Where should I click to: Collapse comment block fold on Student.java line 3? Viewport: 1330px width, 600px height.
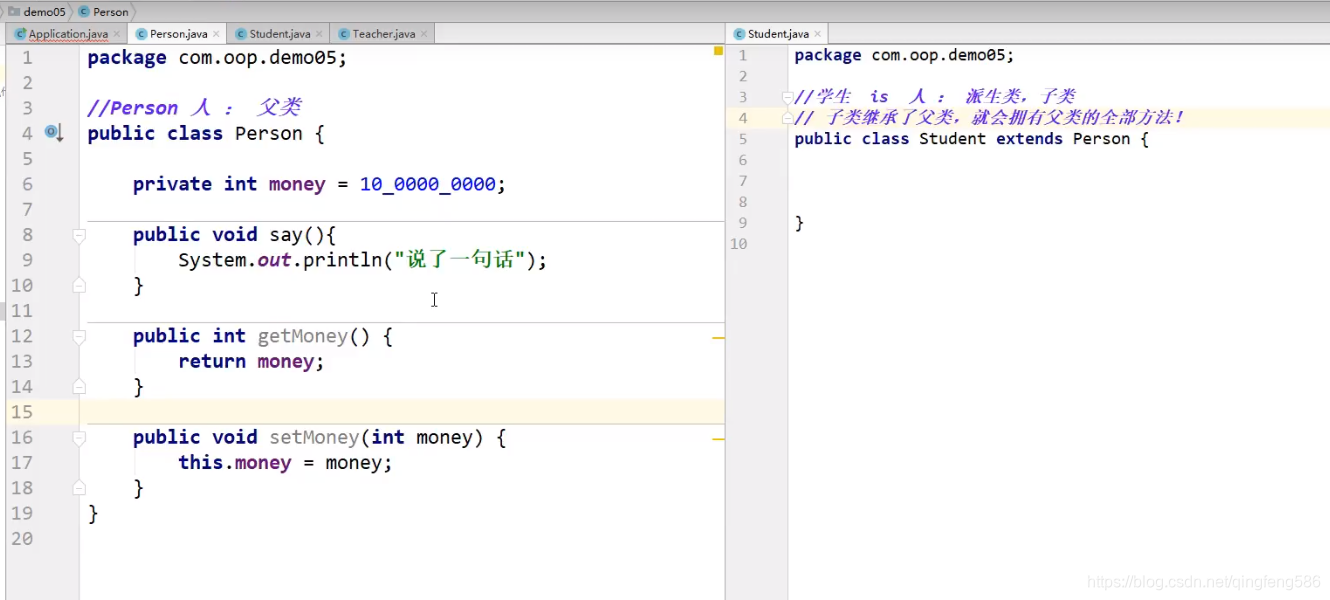(x=787, y=97)
